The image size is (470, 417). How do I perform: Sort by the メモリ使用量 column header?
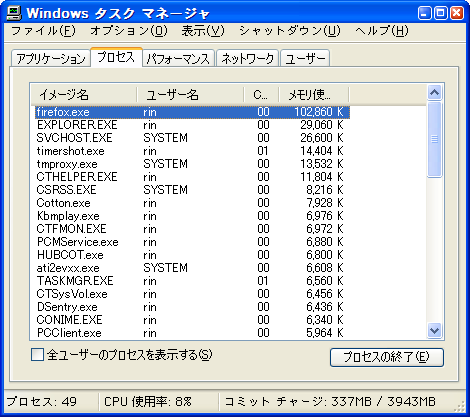(x=314, y=95)
